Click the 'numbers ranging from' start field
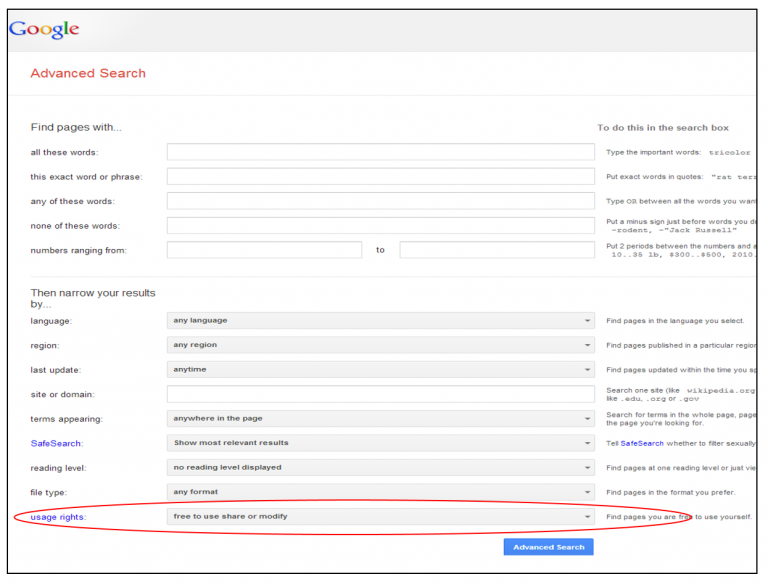This screenshot has width=768, height=582. click(264, 250)
